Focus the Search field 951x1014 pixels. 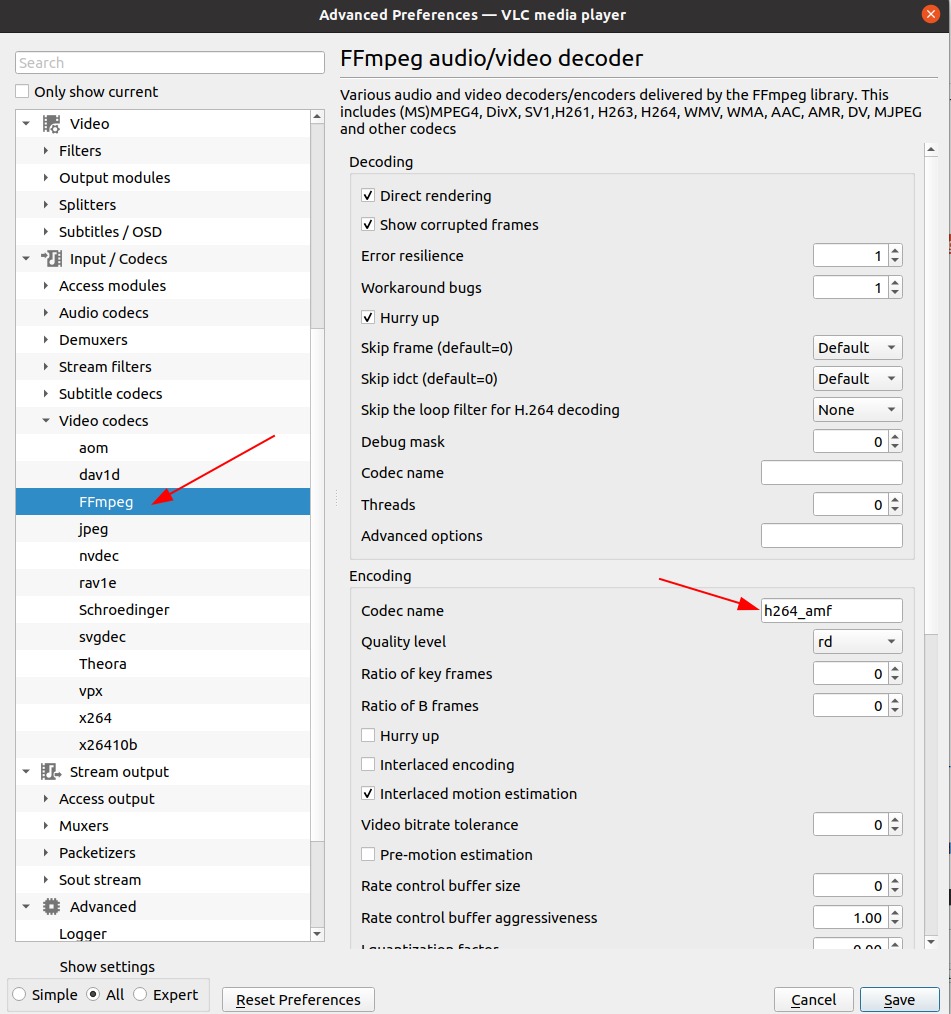(169, 63)
